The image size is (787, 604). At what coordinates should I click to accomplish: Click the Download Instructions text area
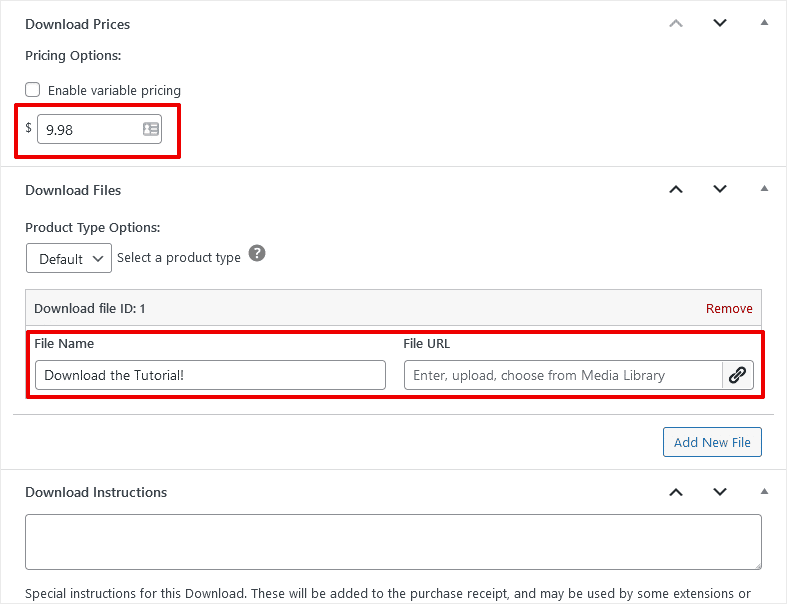pos(393,542)
